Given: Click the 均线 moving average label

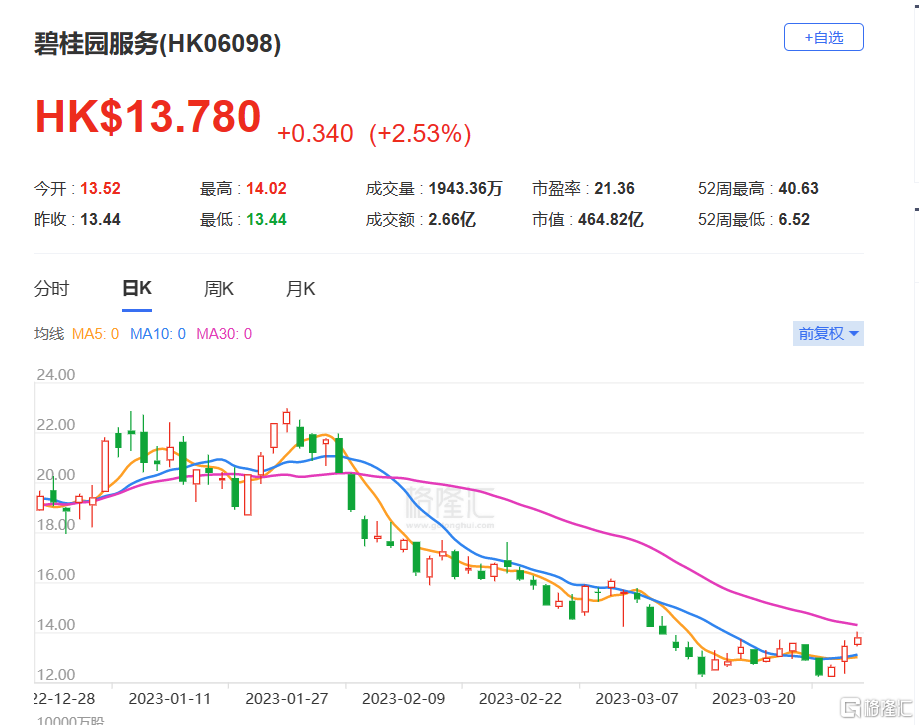Looking at the screenshot, I should (x=49, y=334).
